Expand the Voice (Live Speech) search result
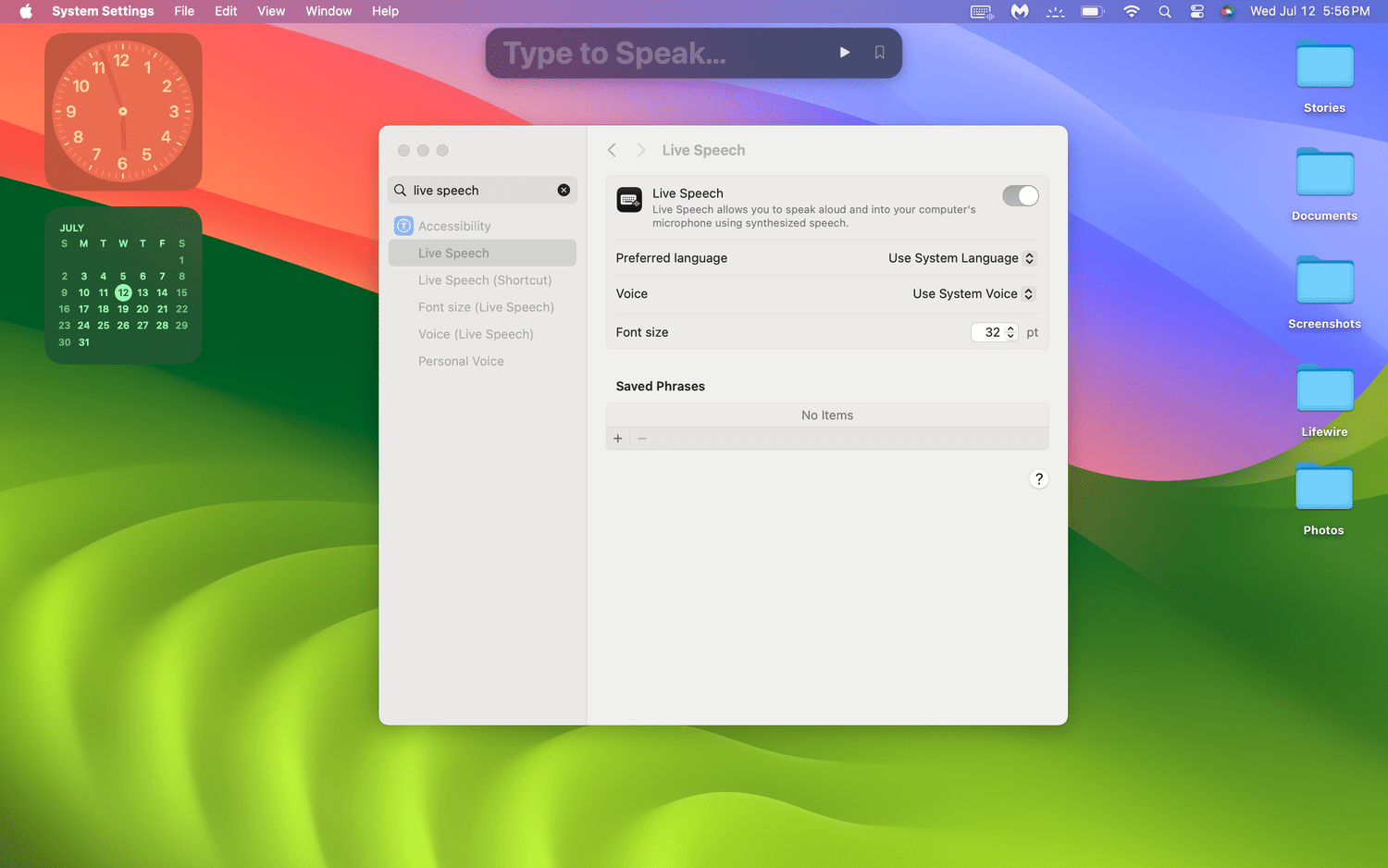 pos(476,334)
